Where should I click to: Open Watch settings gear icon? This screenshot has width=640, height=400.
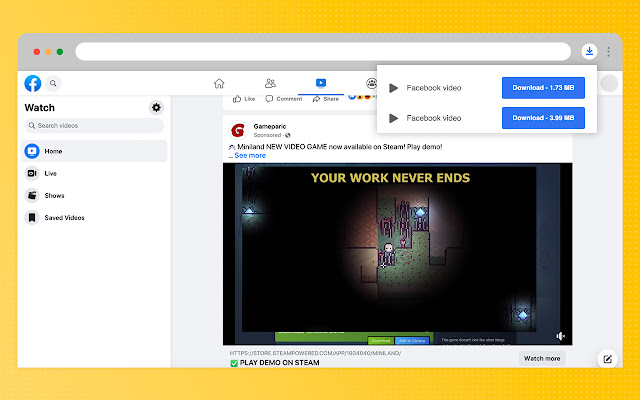click(x=156, y=107)
